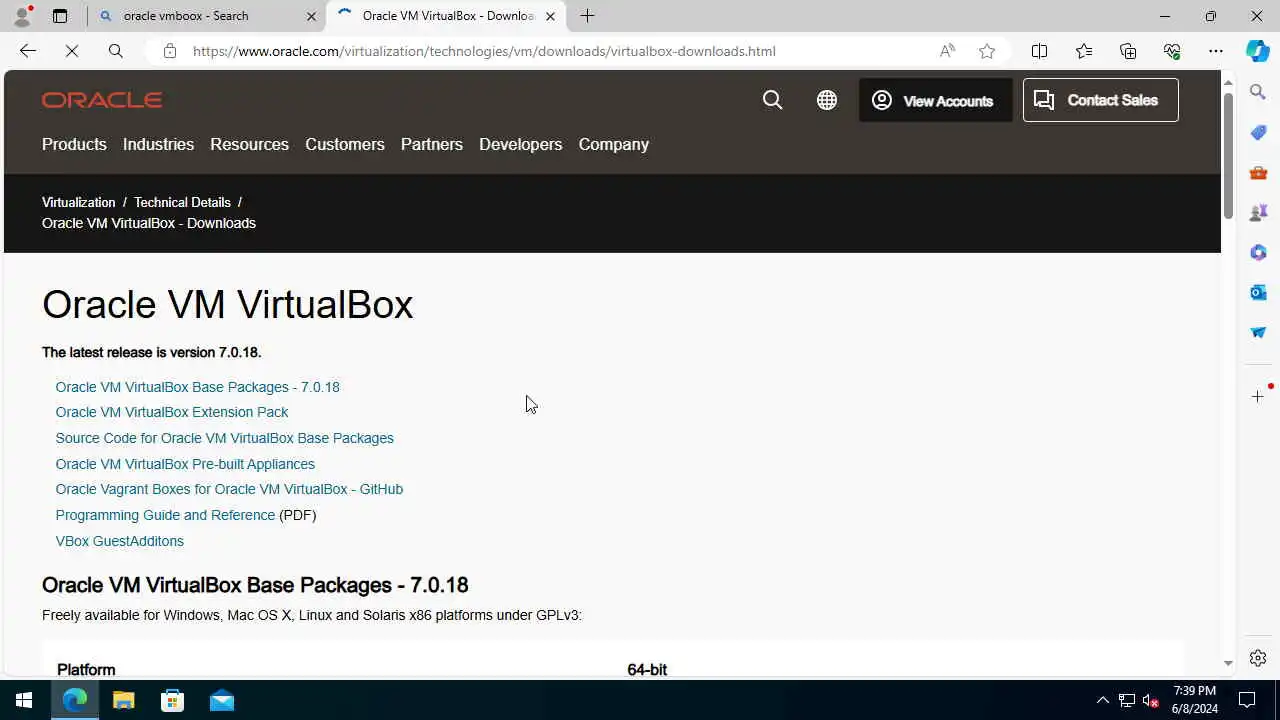
Task: Open the Developers menu
Action: click(521, 144)
